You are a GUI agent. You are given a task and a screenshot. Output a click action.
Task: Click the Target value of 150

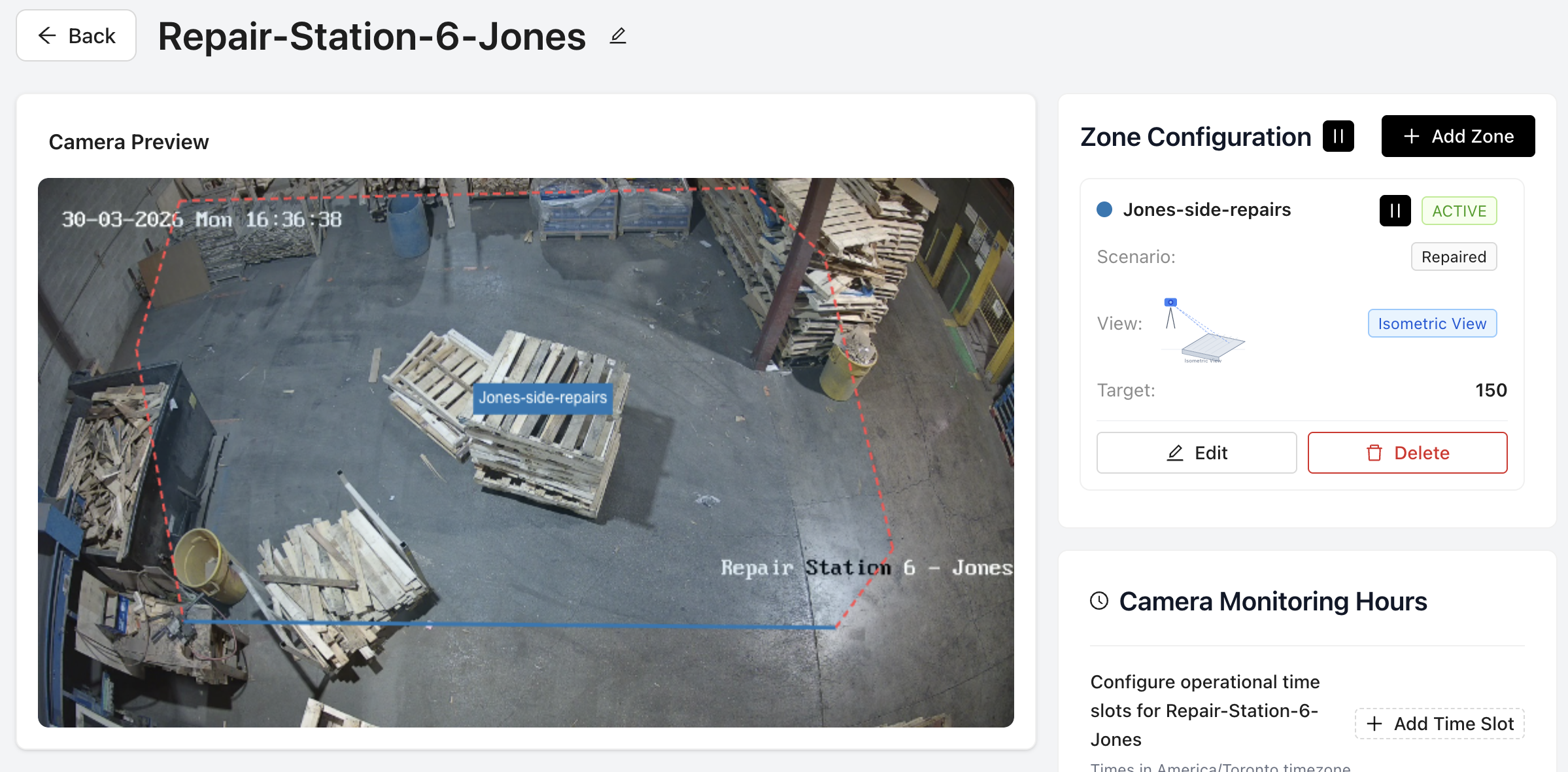click(1490, 390)
